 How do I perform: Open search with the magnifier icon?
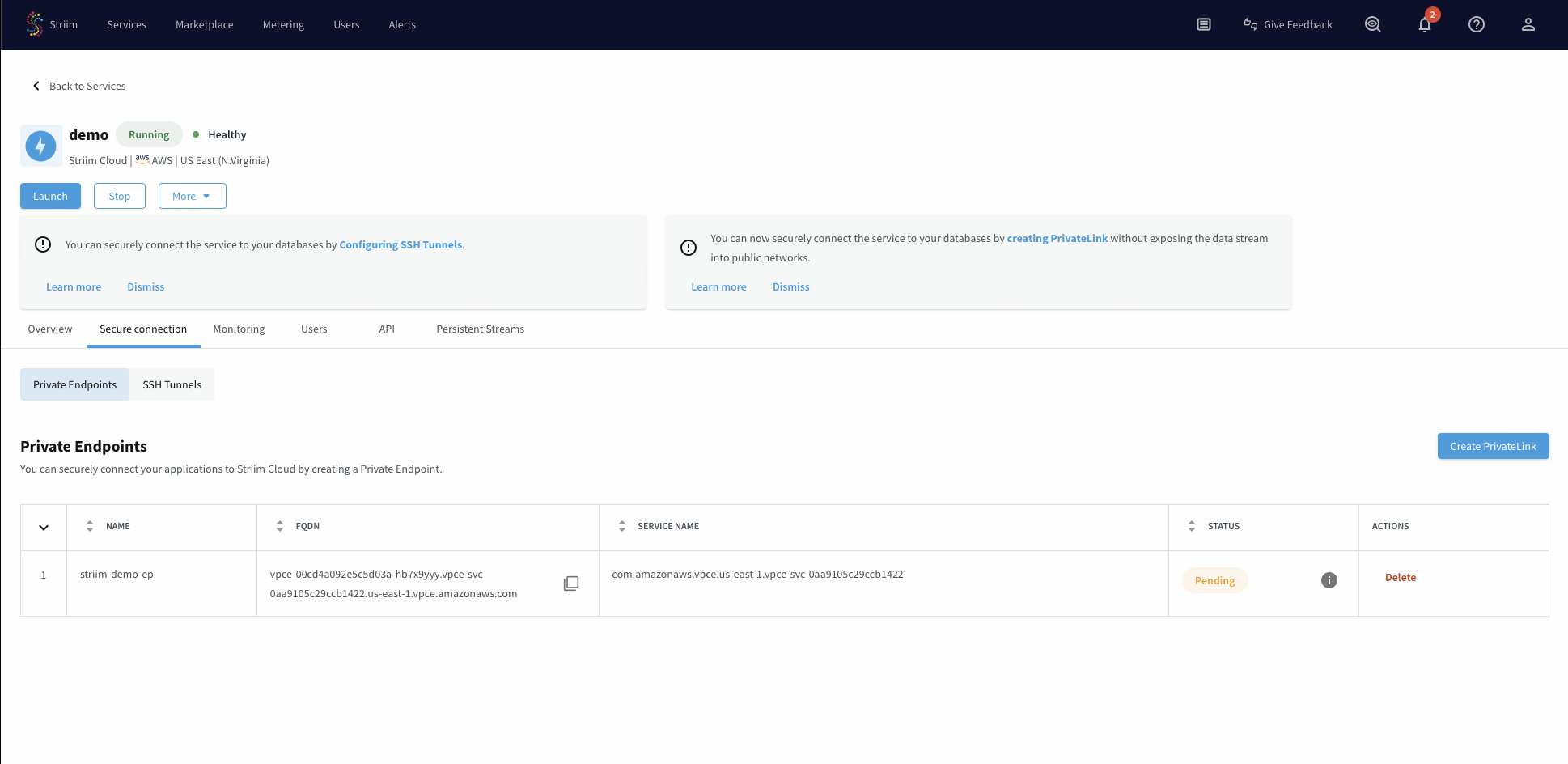point(1373,24)
